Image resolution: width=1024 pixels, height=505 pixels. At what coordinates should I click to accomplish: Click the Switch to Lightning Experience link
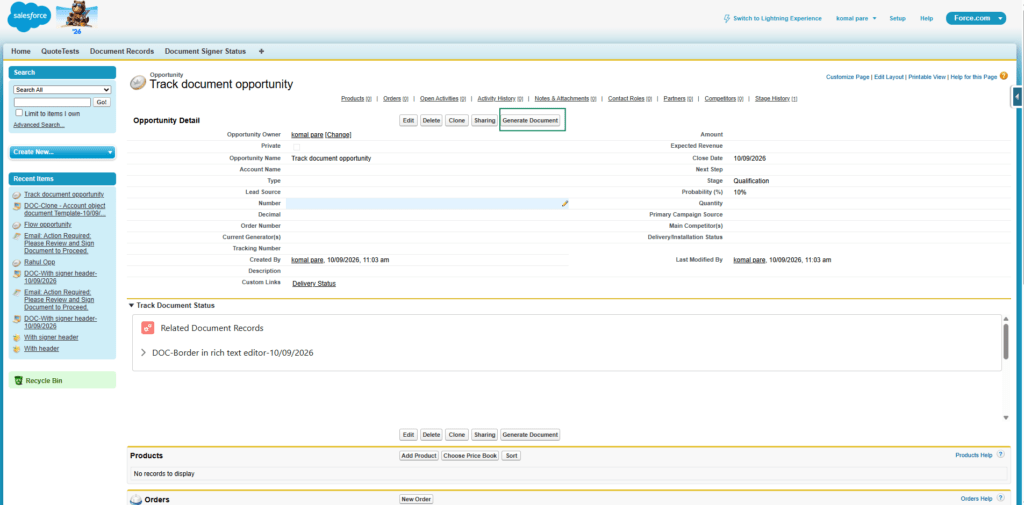pos(777,18)
